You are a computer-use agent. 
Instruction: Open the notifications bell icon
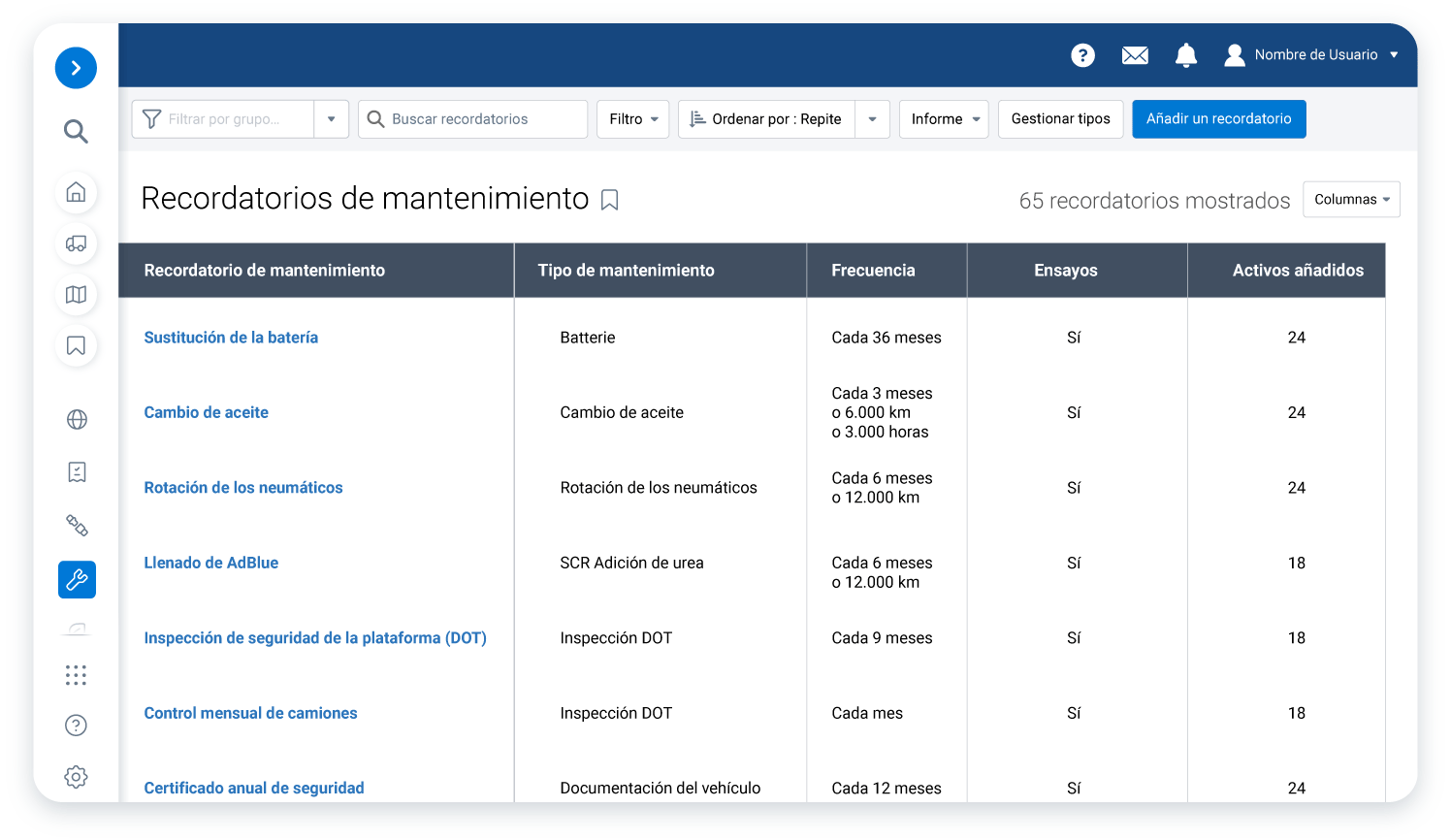pos(1185,55)
